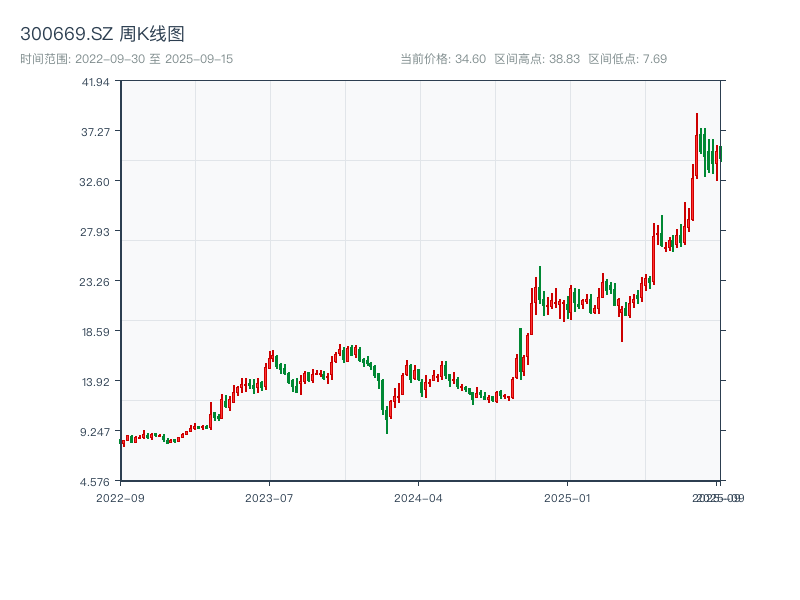Select the 2024-04 date axis label
This screenshot has width=800, height=600.
419,497
